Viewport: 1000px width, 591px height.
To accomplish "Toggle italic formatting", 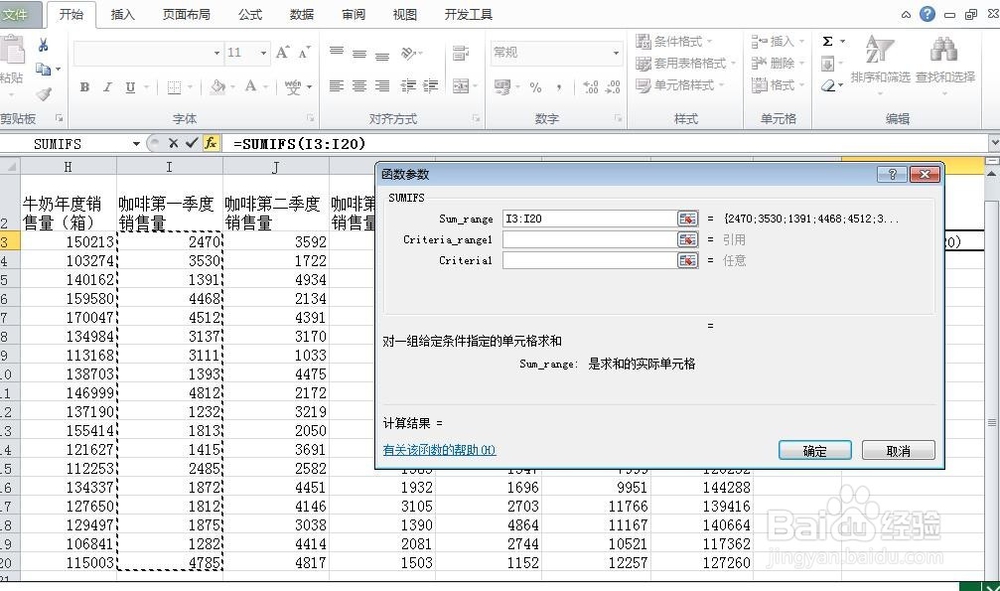I will click(x=107, y=87).
